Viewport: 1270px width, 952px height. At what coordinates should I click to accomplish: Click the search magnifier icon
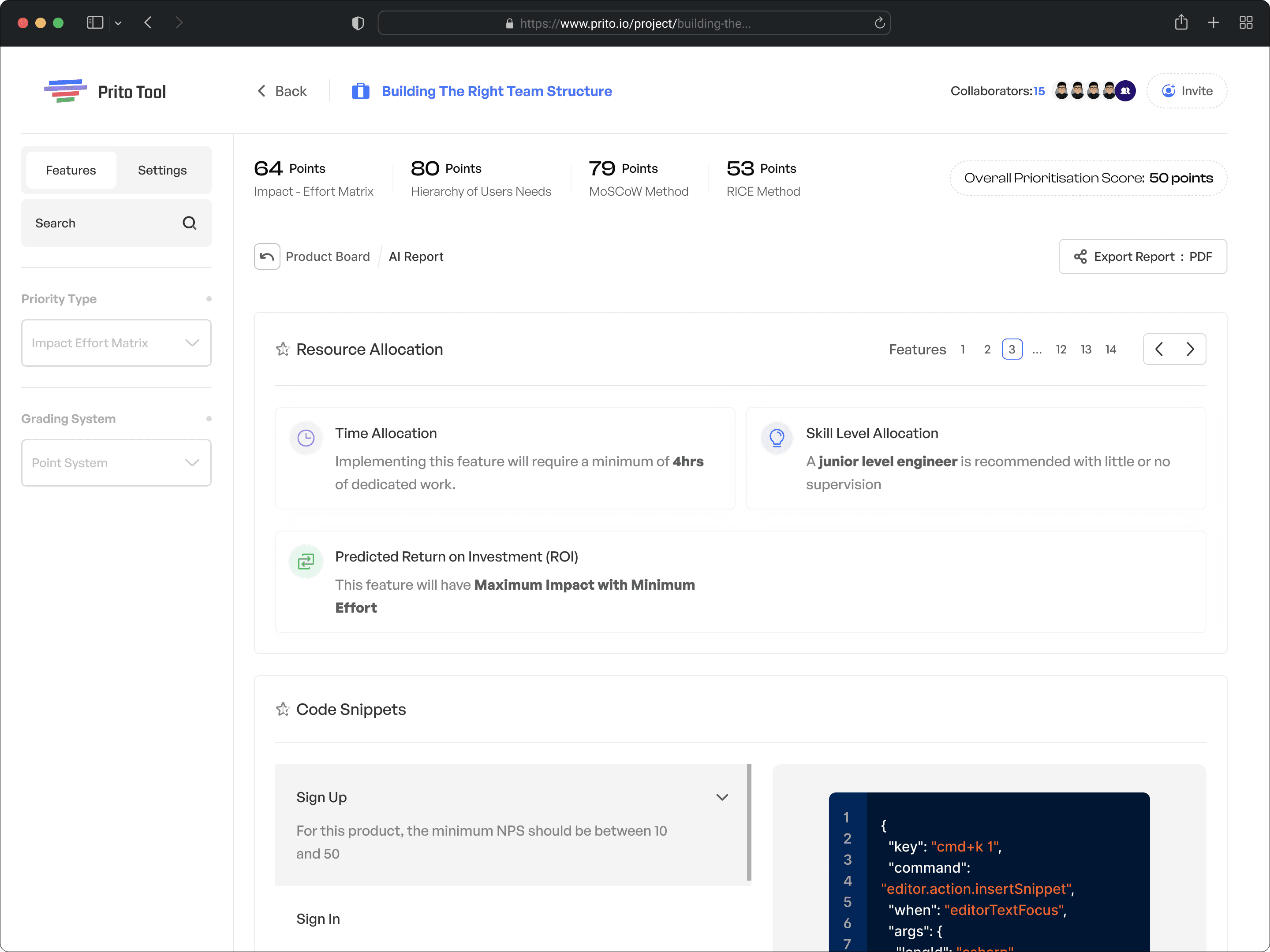[190, 223]
